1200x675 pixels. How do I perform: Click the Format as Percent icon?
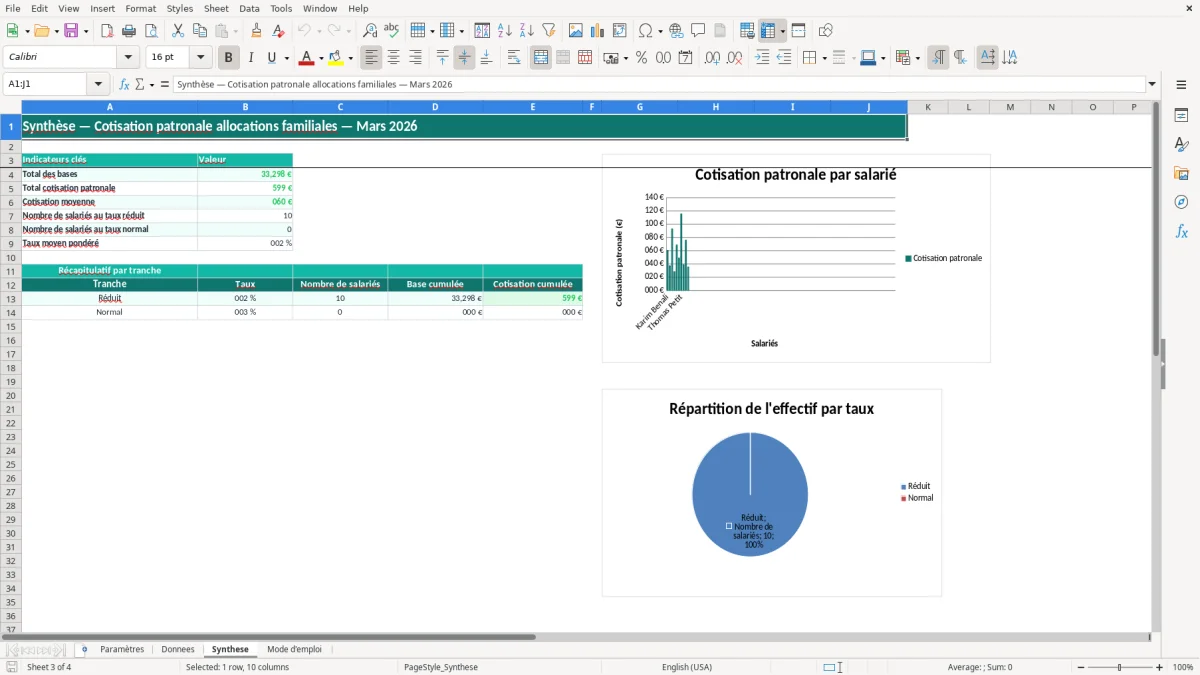tap(642, 58)
